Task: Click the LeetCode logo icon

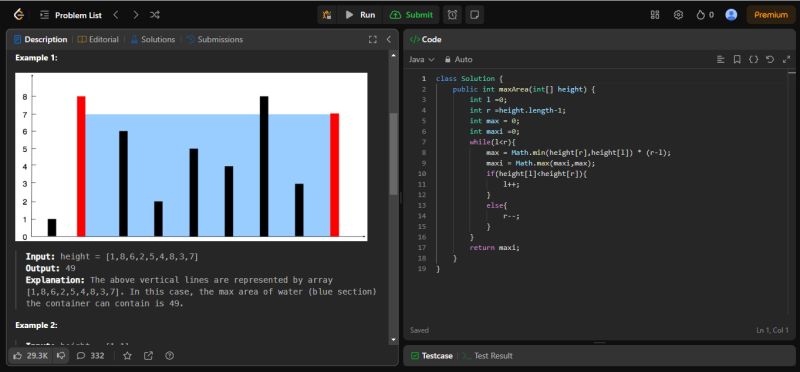Action: click(19, 15)
